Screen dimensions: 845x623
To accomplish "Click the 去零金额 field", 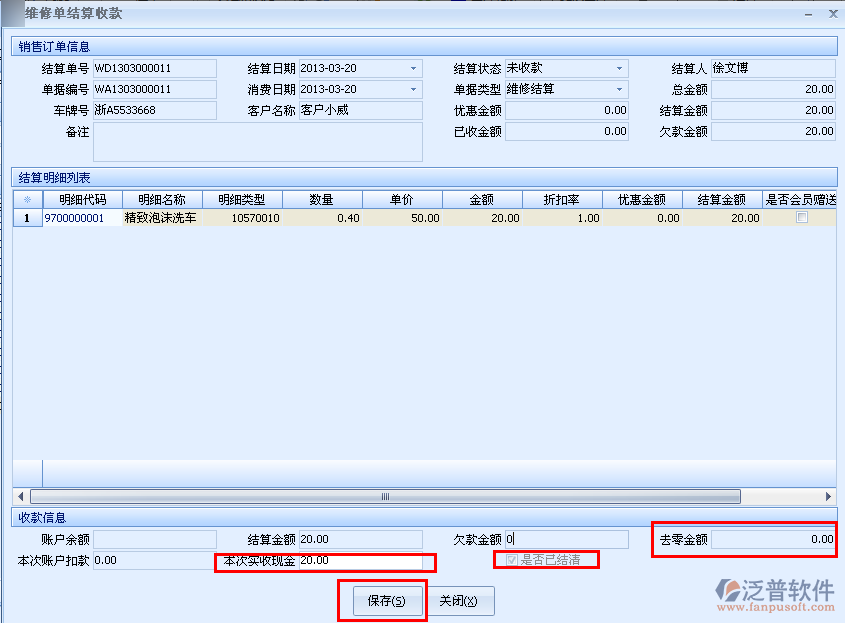I will [x=772, y=540].
